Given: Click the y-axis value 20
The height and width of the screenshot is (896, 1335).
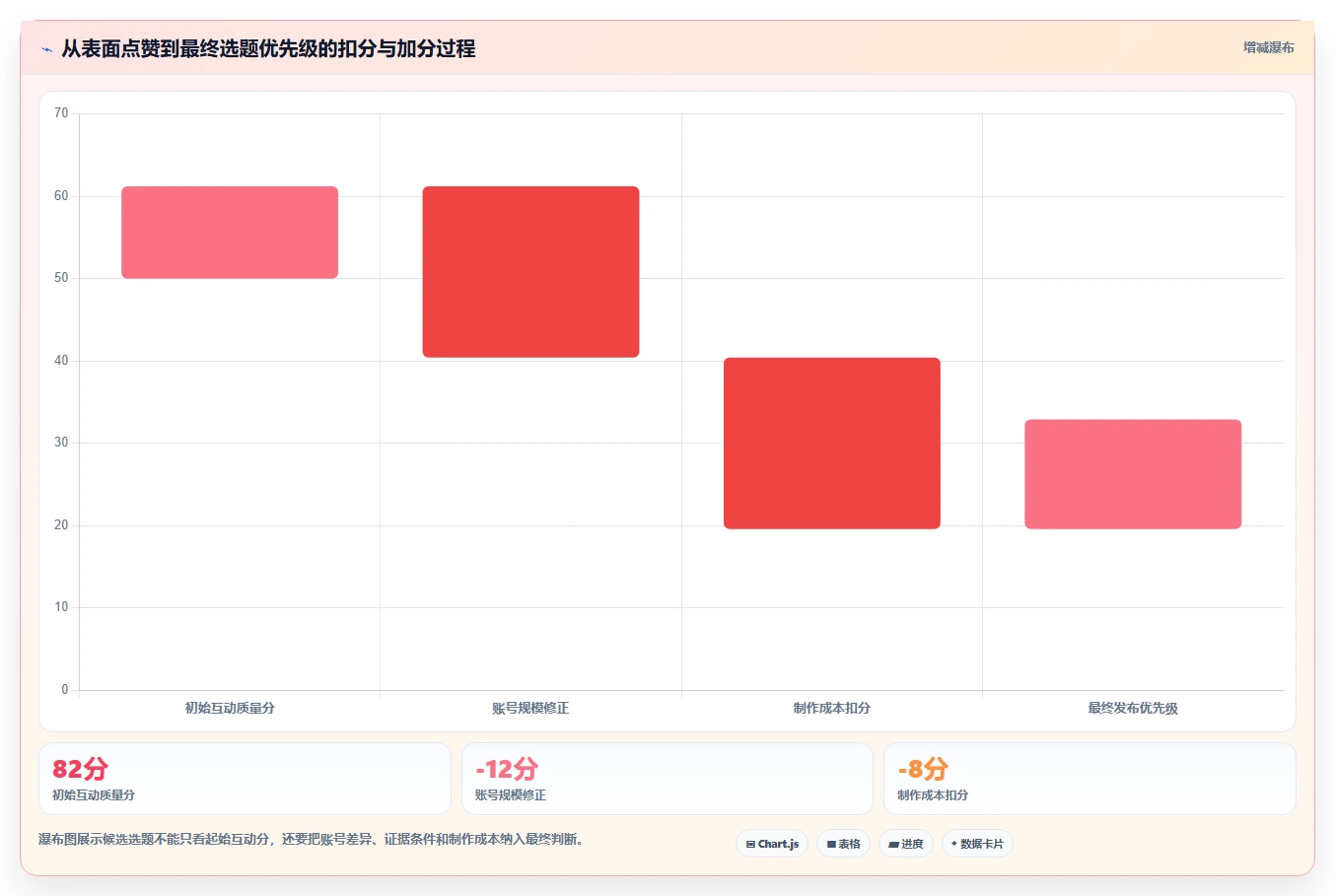Looking at the screenshot, I should pos(61,525).
